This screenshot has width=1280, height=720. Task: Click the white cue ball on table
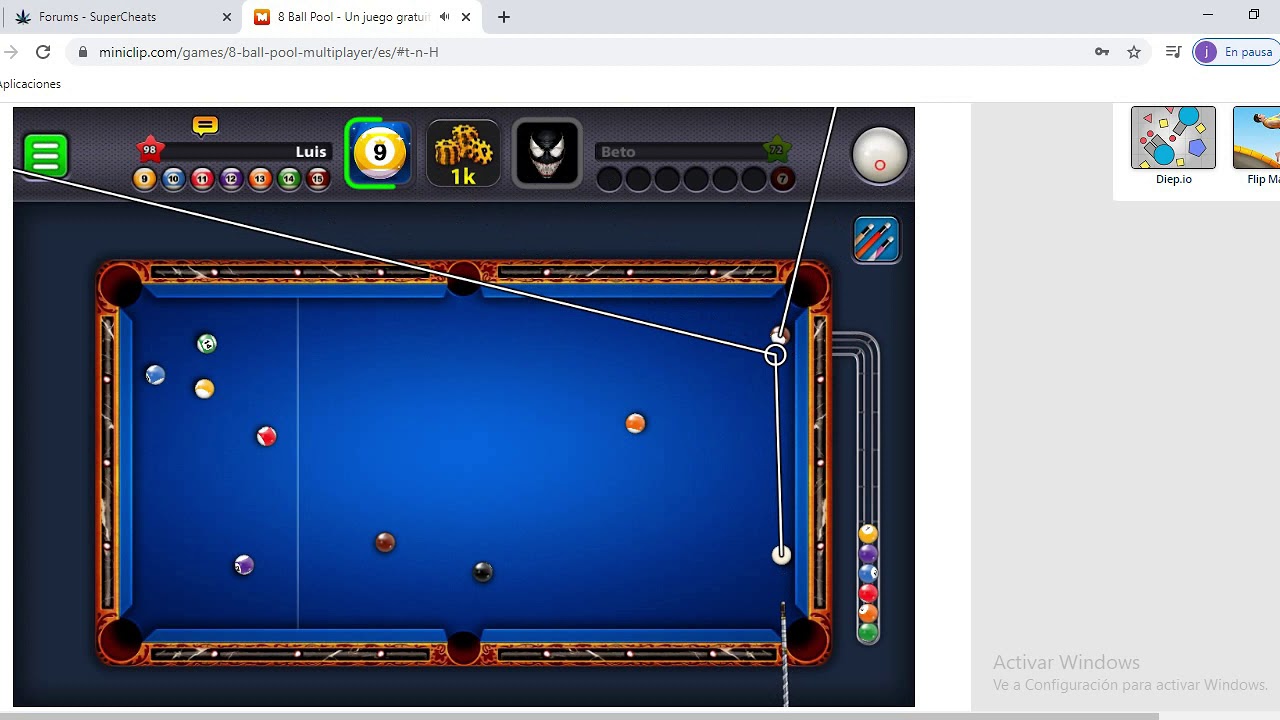coord(781,555)
